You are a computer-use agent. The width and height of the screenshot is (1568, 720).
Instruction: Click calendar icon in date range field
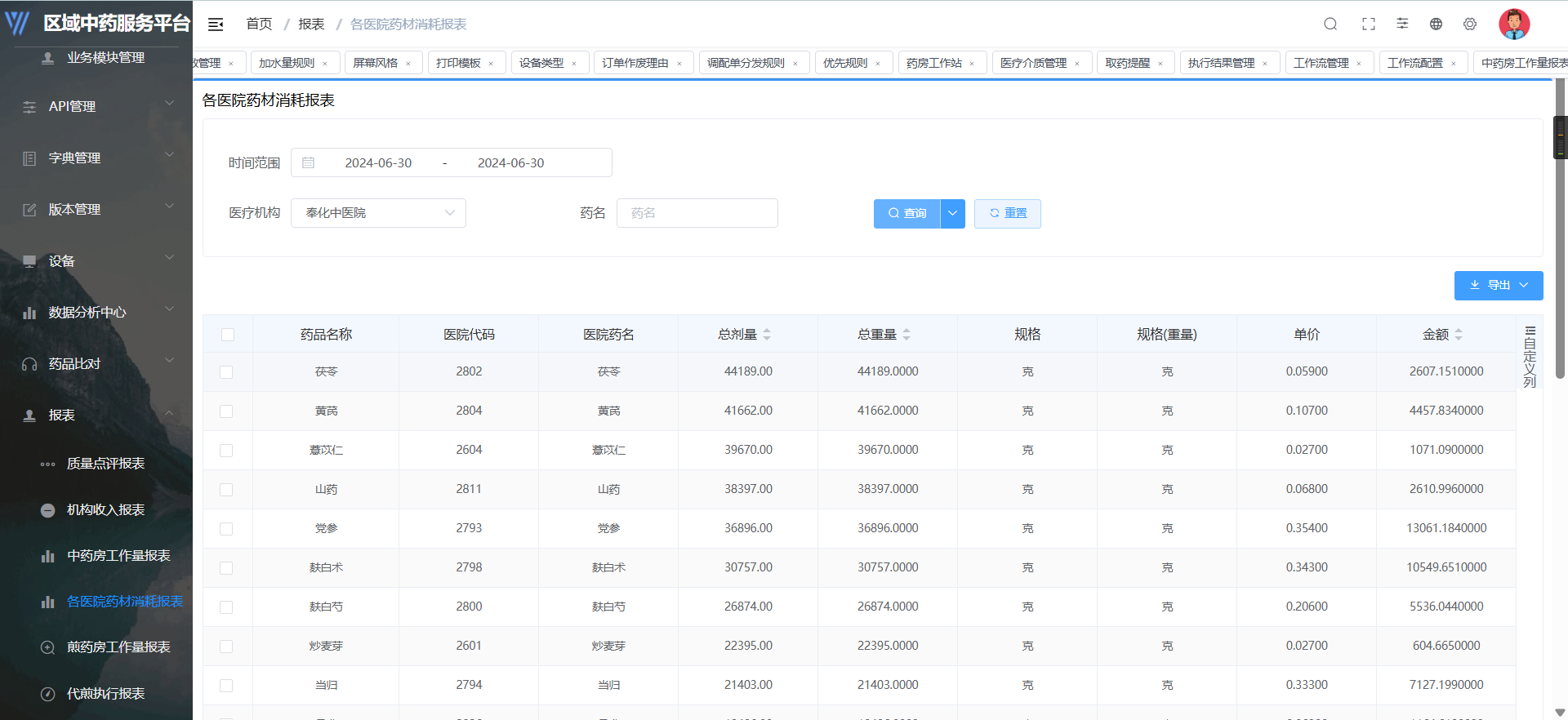coord(308,162)
